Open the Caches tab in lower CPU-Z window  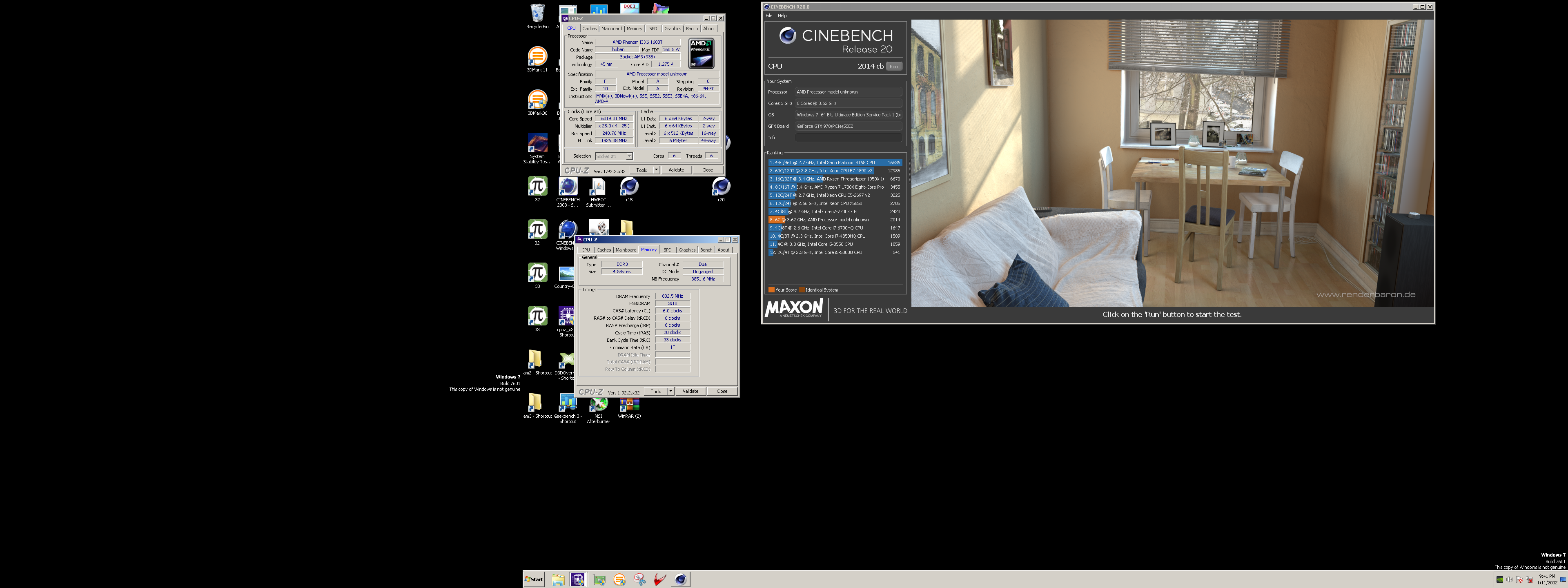click(x=603, y=250)
